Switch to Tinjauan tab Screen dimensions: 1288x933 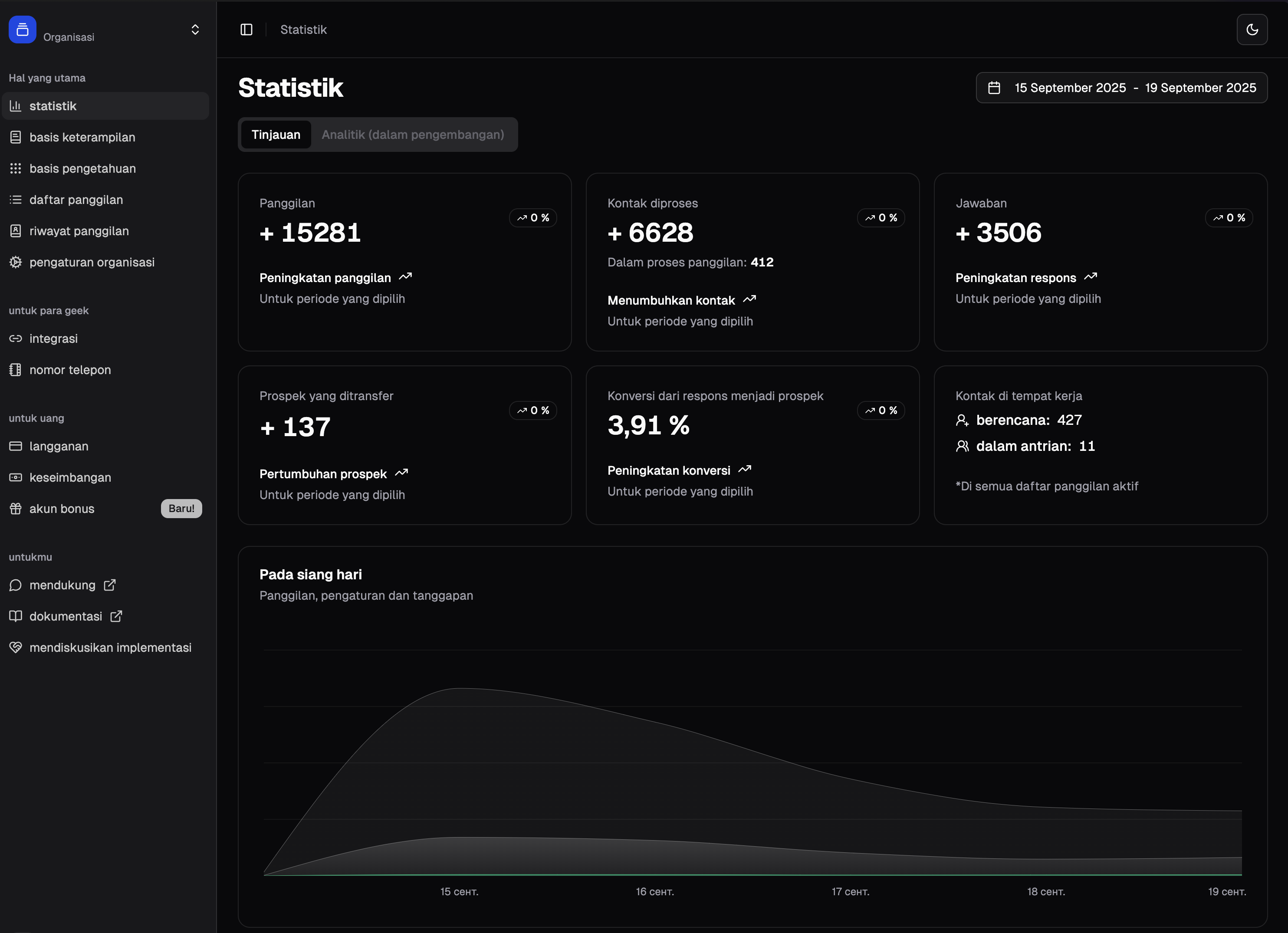[276, 135]
